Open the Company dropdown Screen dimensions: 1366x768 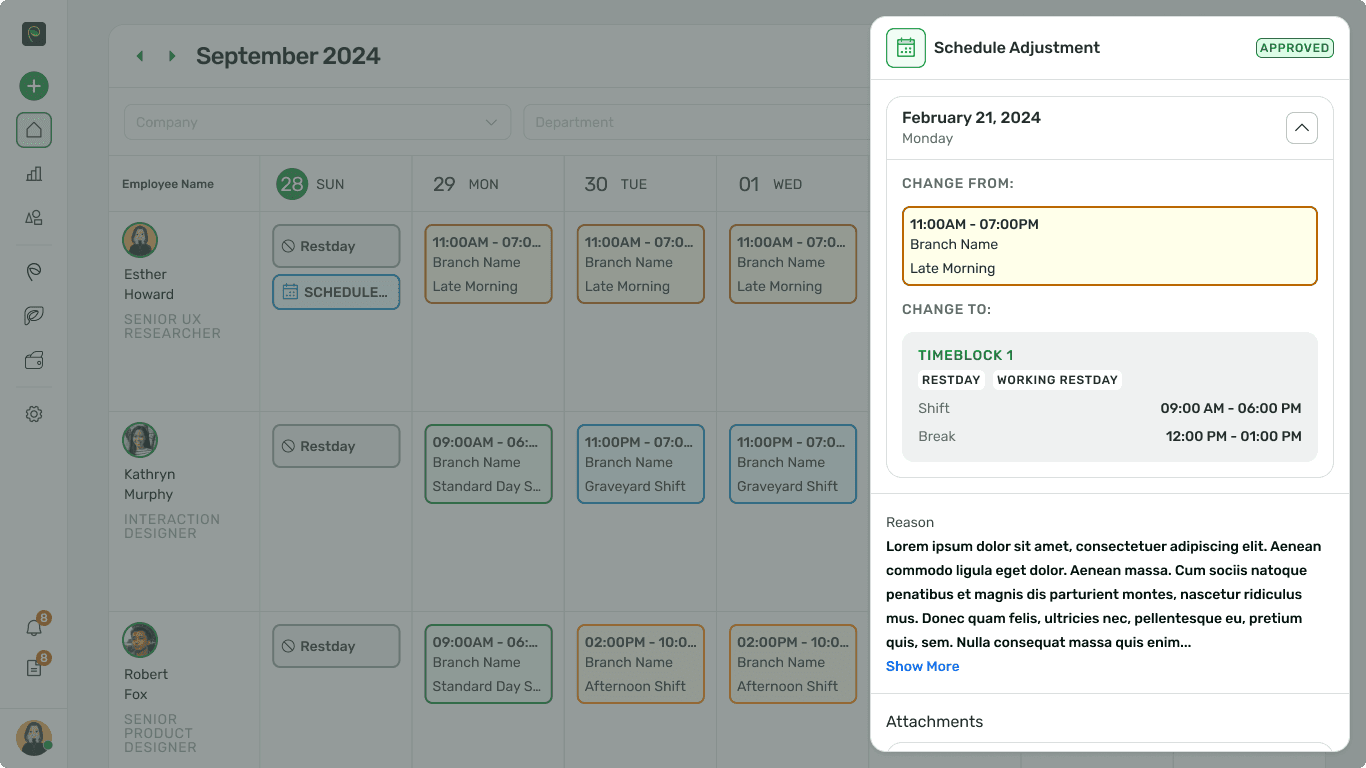[317, 122]
